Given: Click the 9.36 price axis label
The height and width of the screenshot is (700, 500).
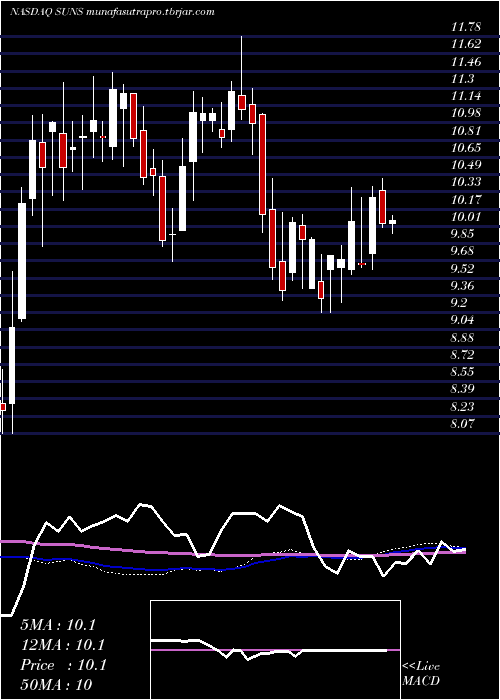Looking at the screenshot, I should pos(463,286).
